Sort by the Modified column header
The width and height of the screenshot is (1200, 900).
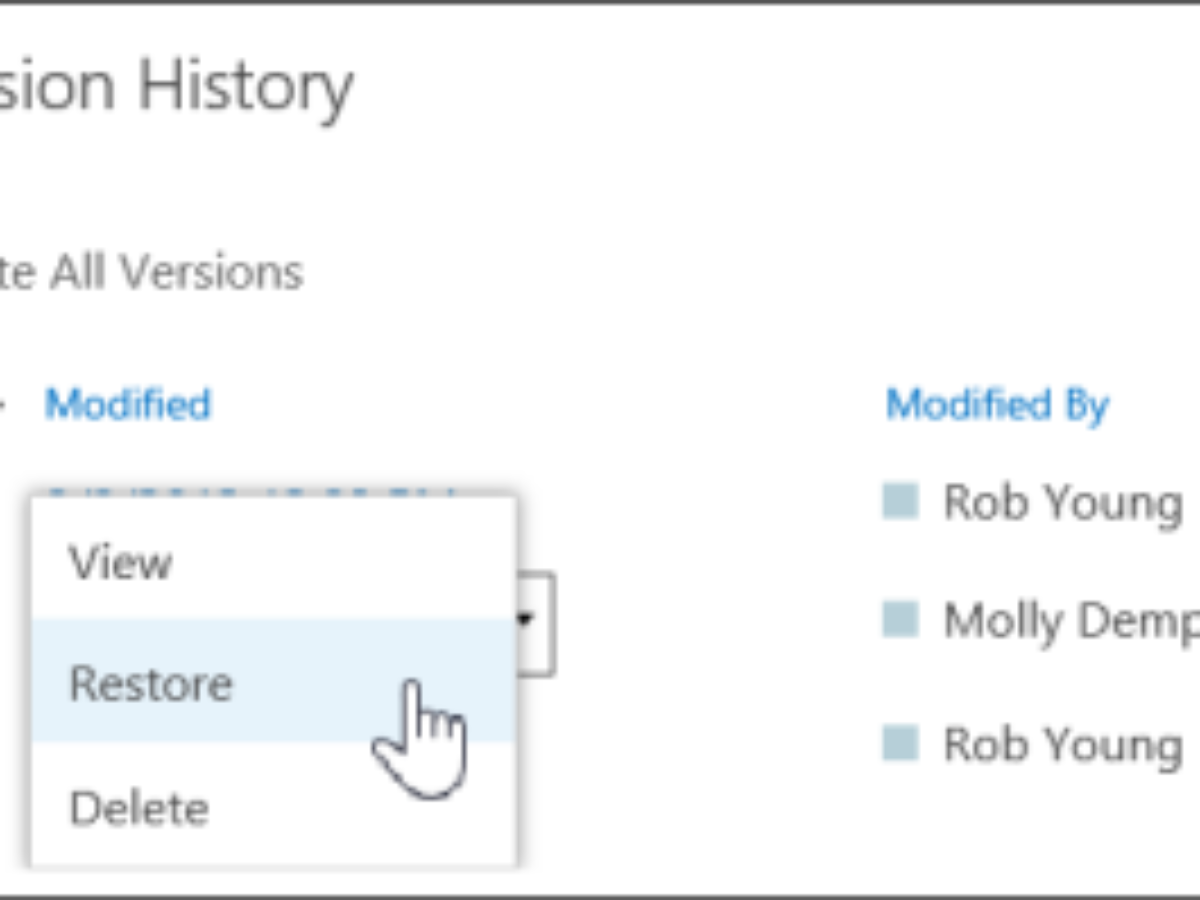coord(128,404)
